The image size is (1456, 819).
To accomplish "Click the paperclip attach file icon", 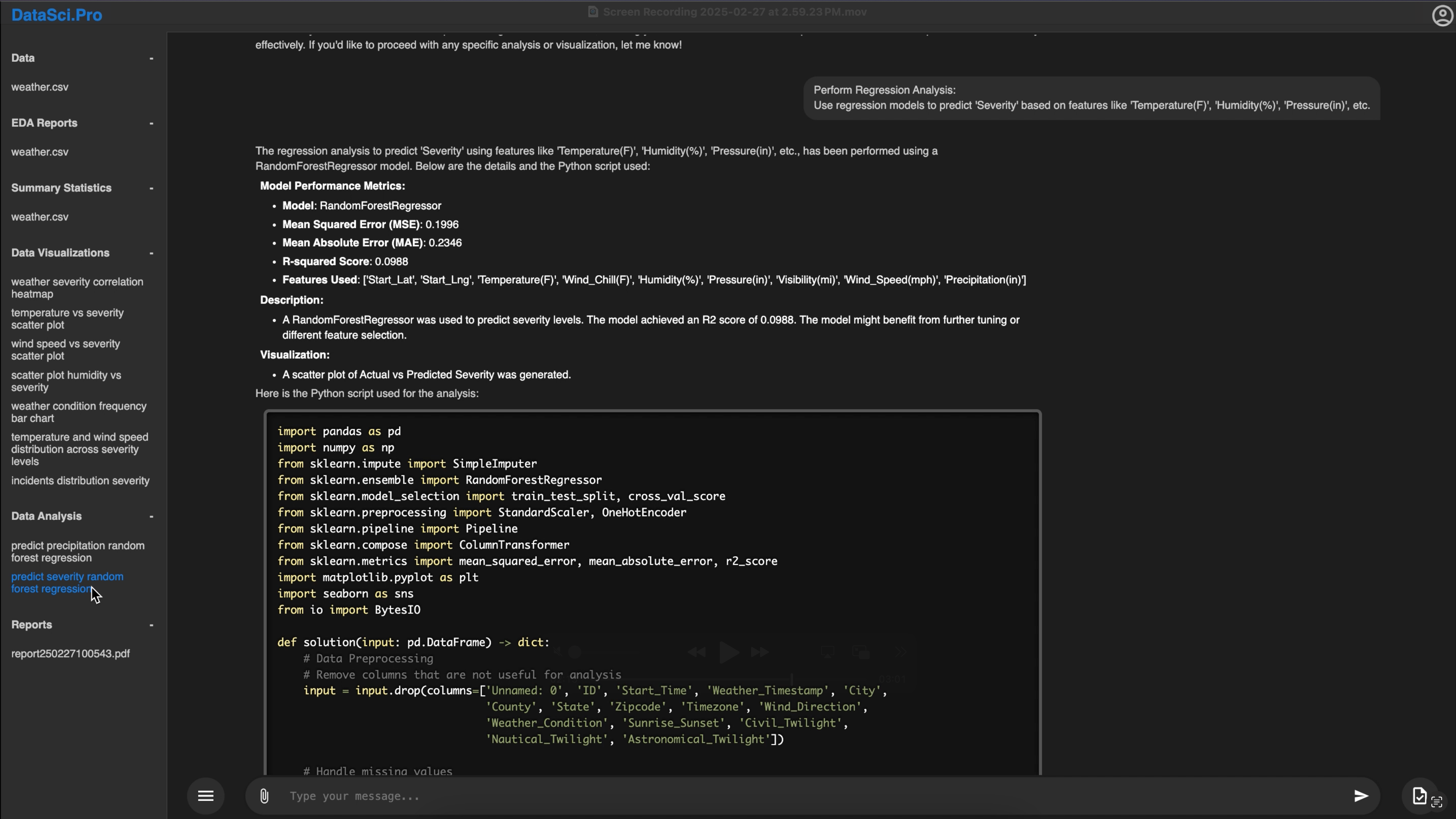I will (x=264, y=796).
